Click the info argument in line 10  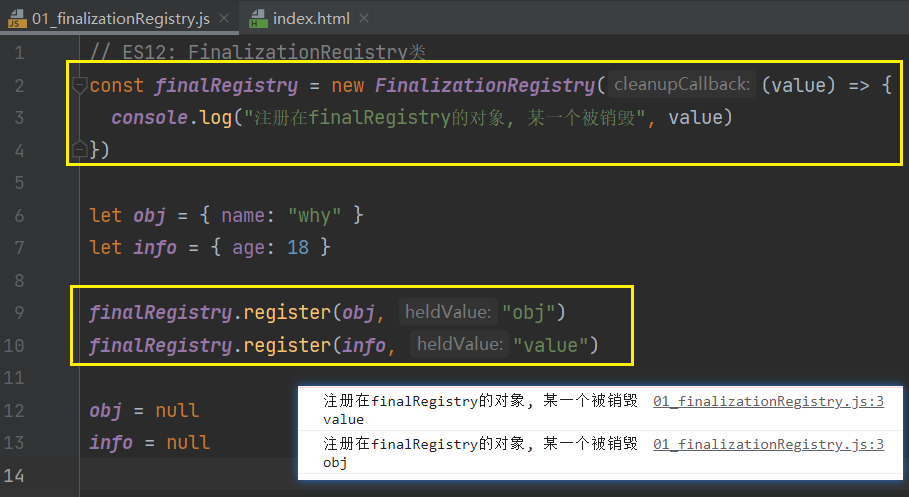point(364,345)
